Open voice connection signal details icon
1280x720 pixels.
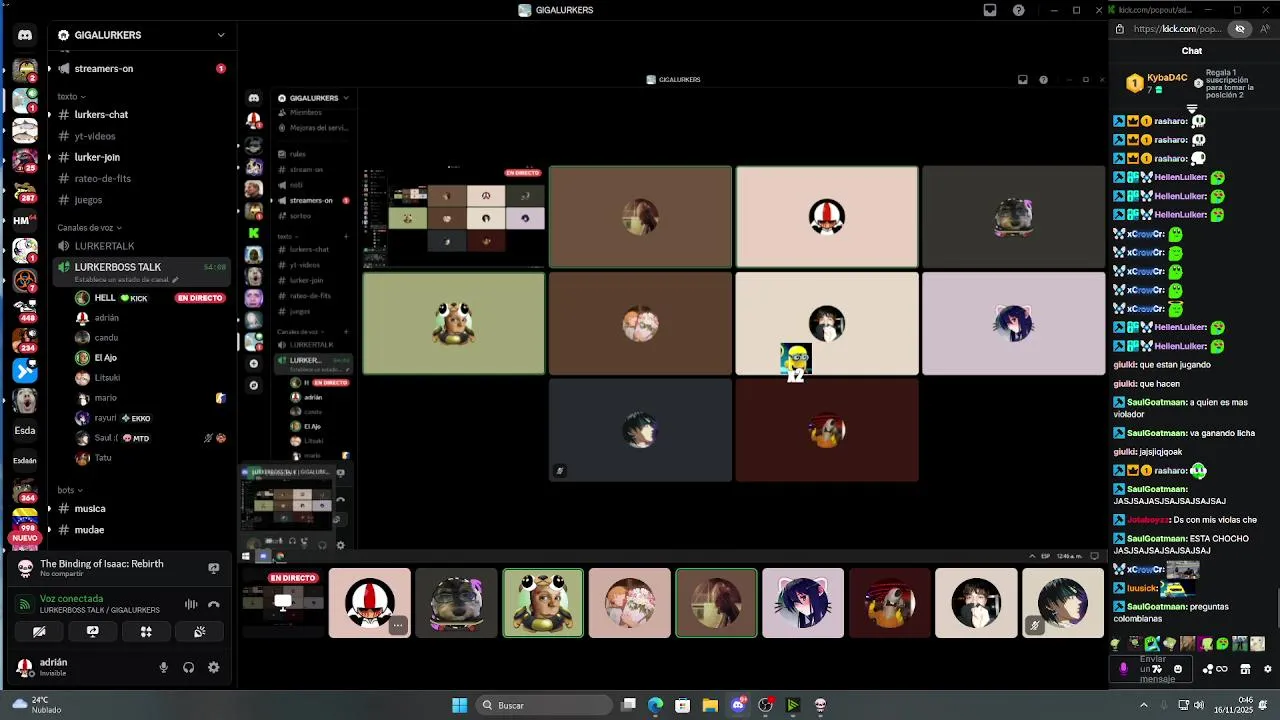coord(25,604)
